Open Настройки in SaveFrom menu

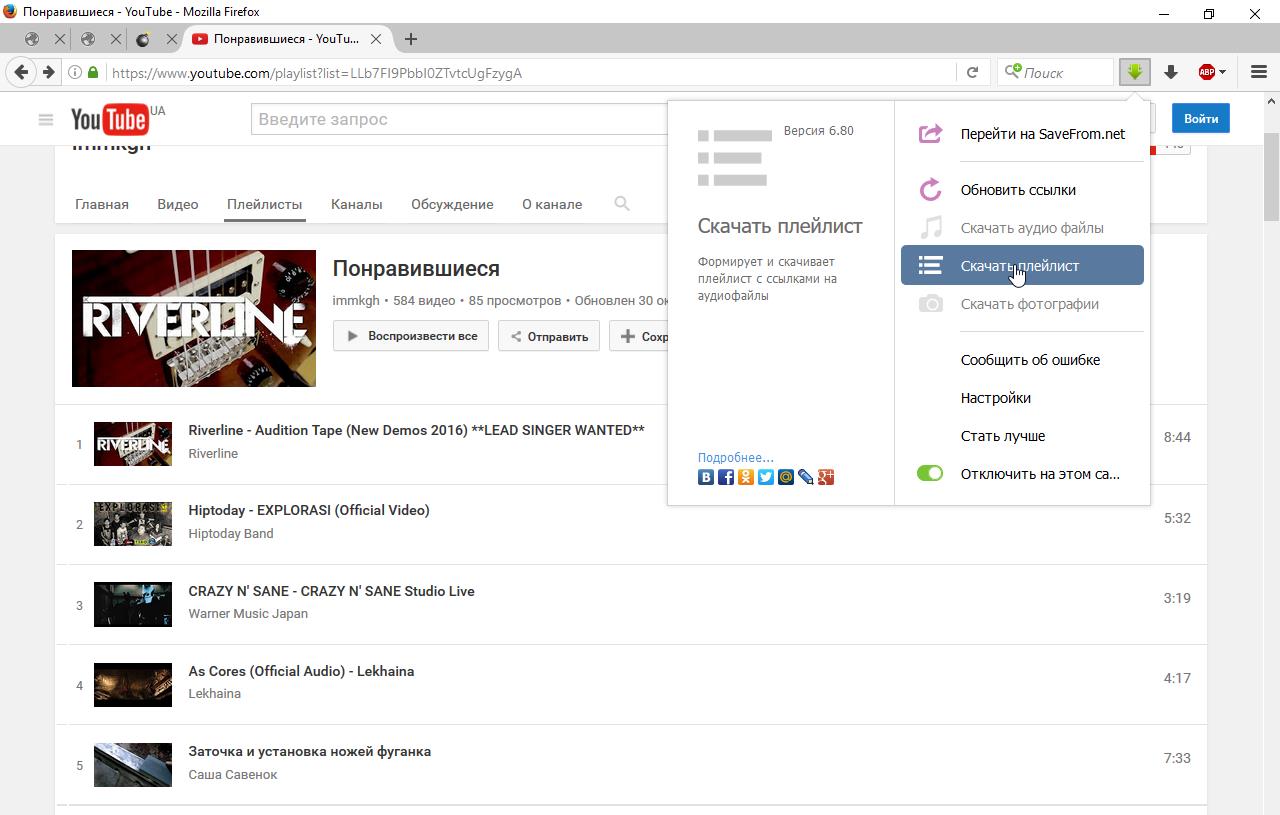point(996,398)
